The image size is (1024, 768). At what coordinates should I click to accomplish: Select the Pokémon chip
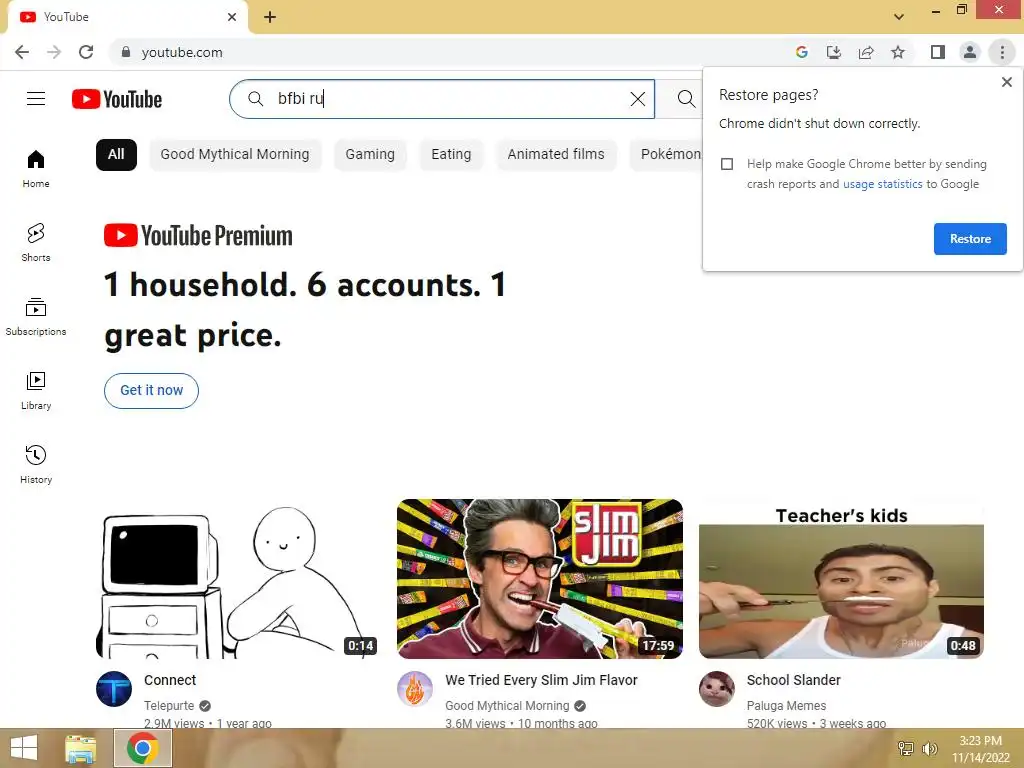667,155
